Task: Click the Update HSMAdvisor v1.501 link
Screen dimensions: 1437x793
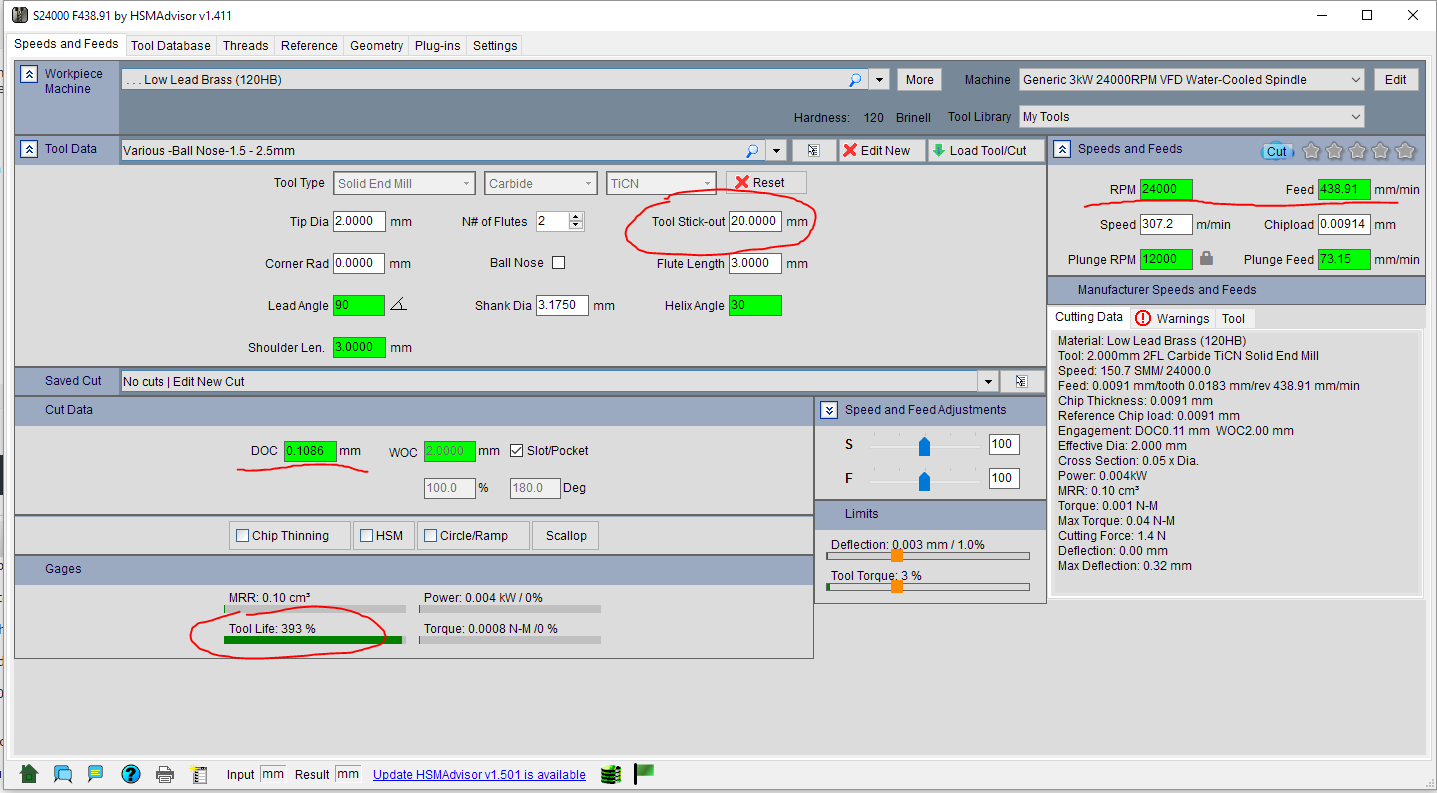Action: pyautogui.click(x=479, y=775)
